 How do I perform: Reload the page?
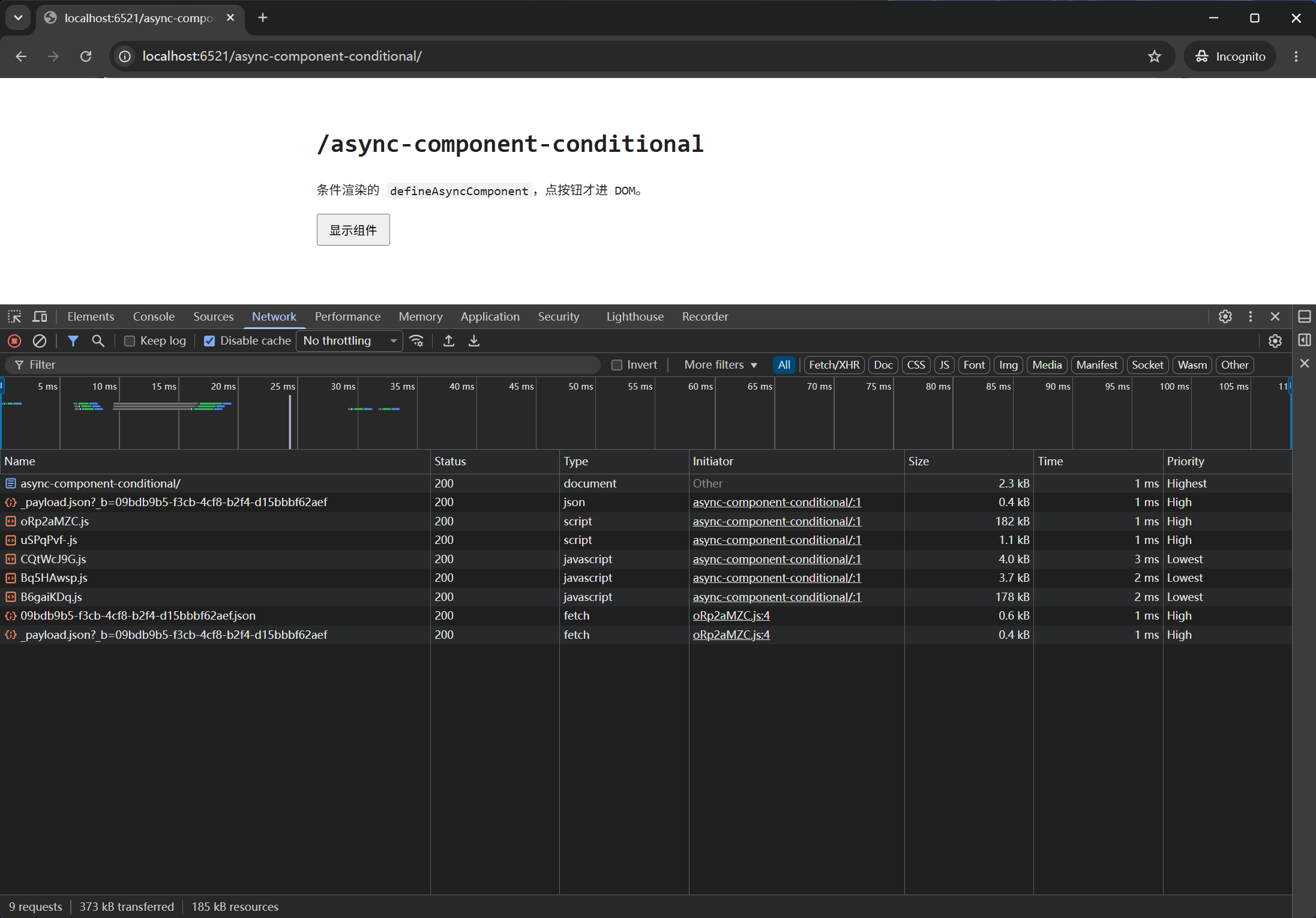(86, 56)
